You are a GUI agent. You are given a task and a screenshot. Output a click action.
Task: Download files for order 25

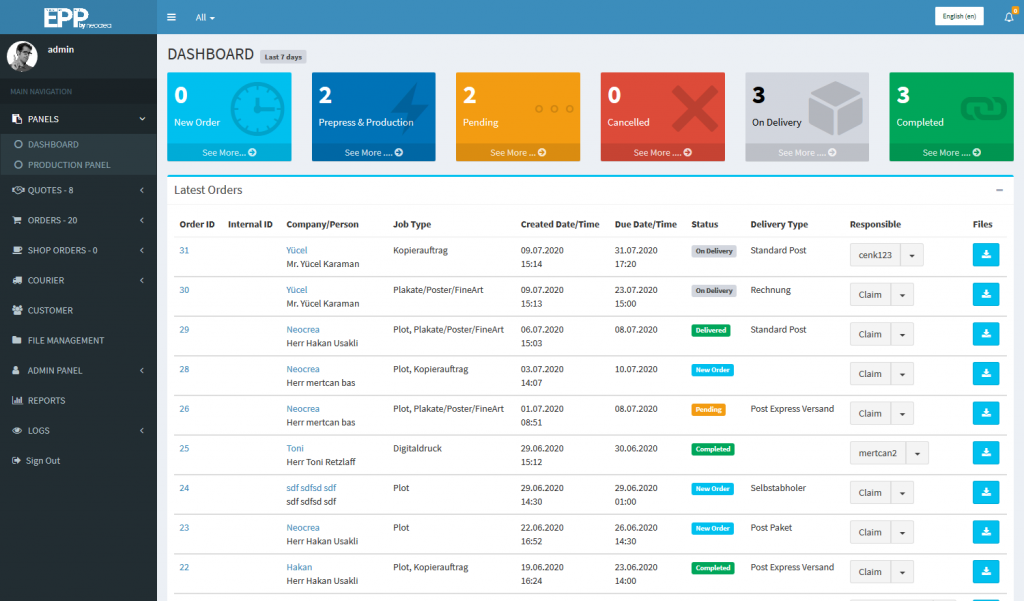pyautogui.click(x=985, y=453)
